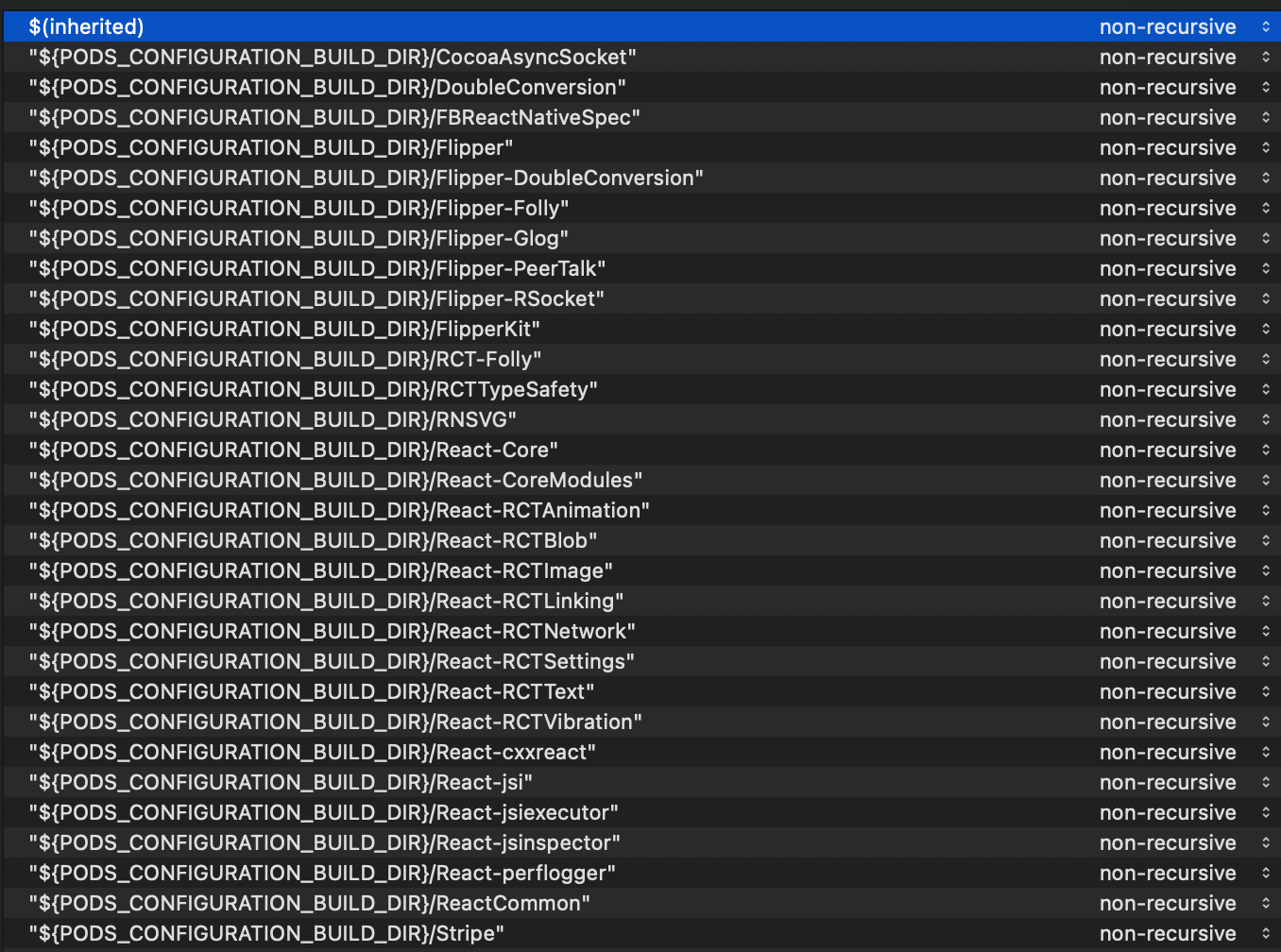Image resolution: width=1281 pixels, height=952 pixels.
Task: Open recursion popup for React-RCTImage row
Action: (1187, 570)
